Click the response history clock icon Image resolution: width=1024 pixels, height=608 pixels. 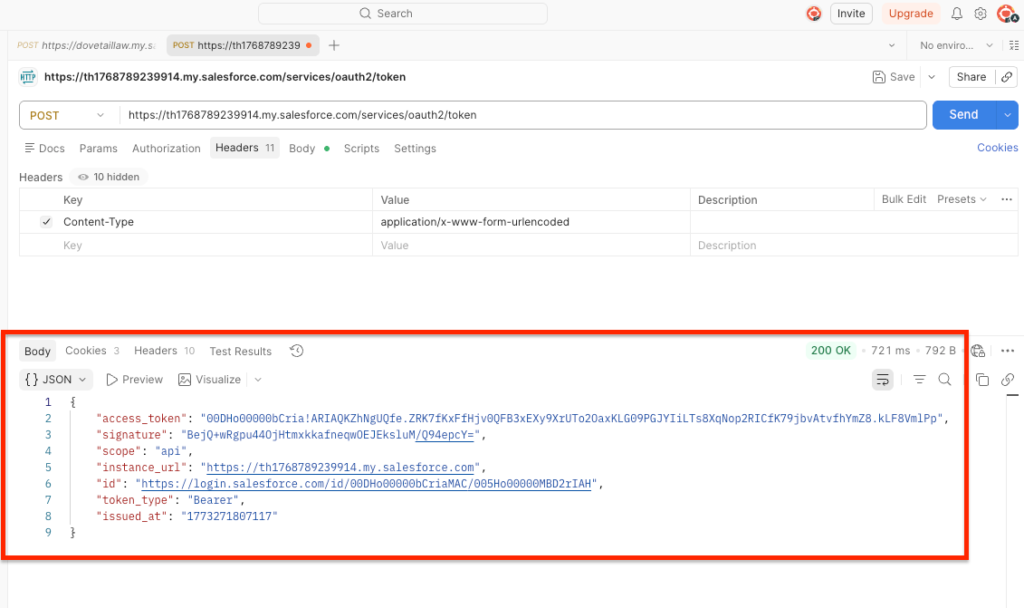tap(296, 351)
